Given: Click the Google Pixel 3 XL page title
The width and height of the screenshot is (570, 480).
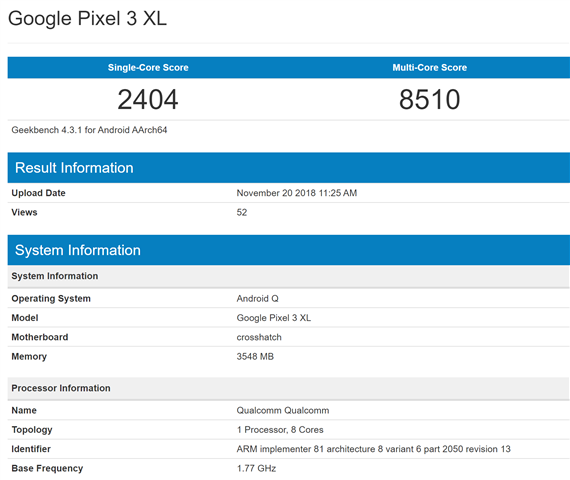Looking at the screenshot, I should pos(87,18).
